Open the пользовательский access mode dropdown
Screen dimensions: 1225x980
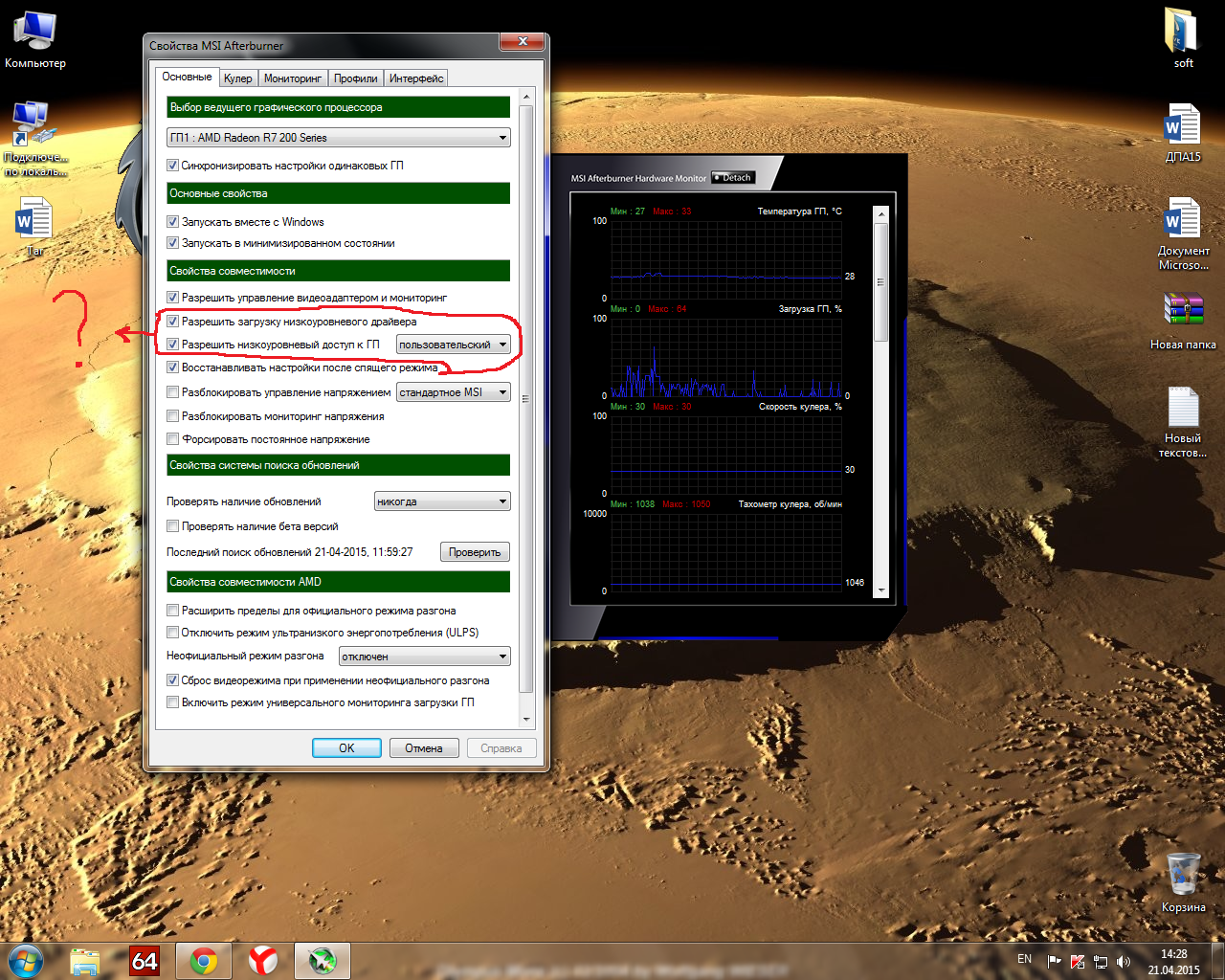click(x=454, y=345)
